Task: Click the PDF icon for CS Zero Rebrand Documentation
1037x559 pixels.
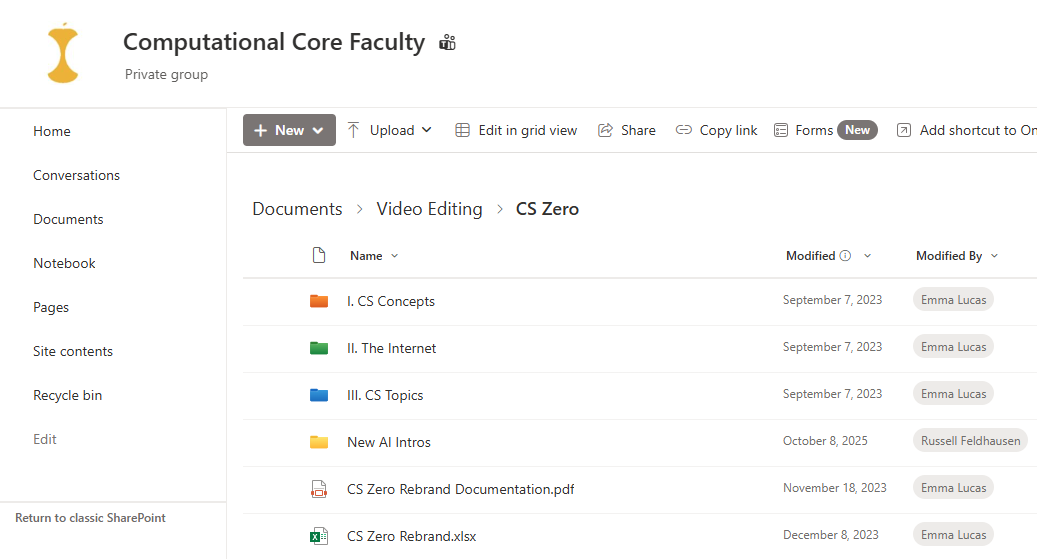Action: 319,489
